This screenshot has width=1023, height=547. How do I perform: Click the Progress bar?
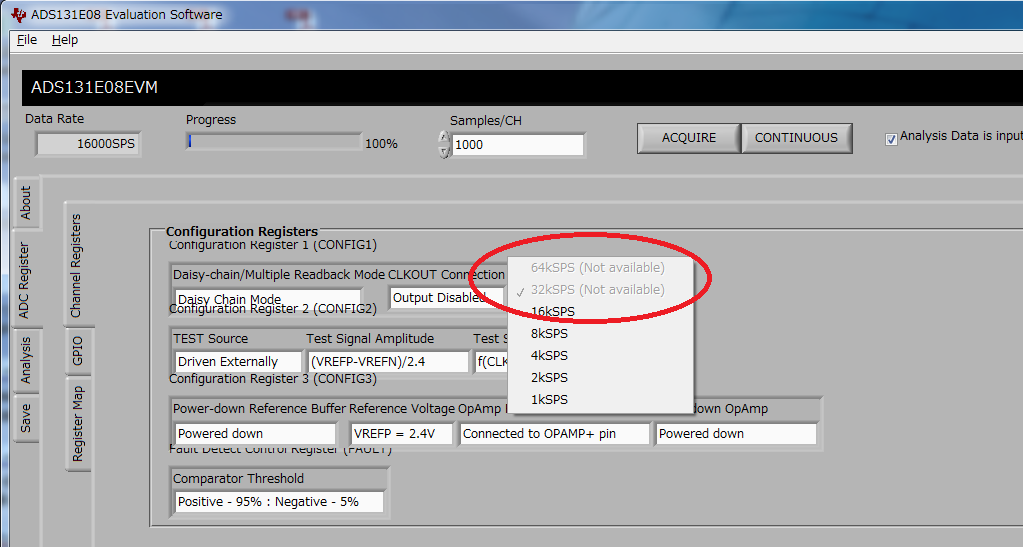[x=274, y=141]
